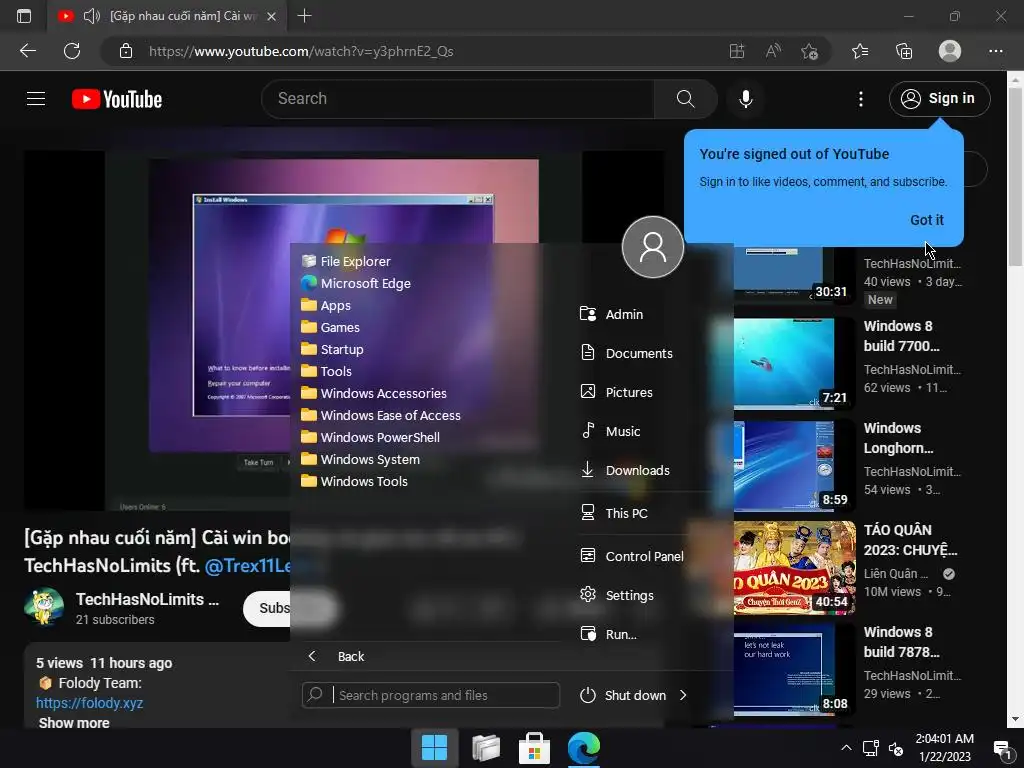Refresh the page in Edge

coord(72,51)
